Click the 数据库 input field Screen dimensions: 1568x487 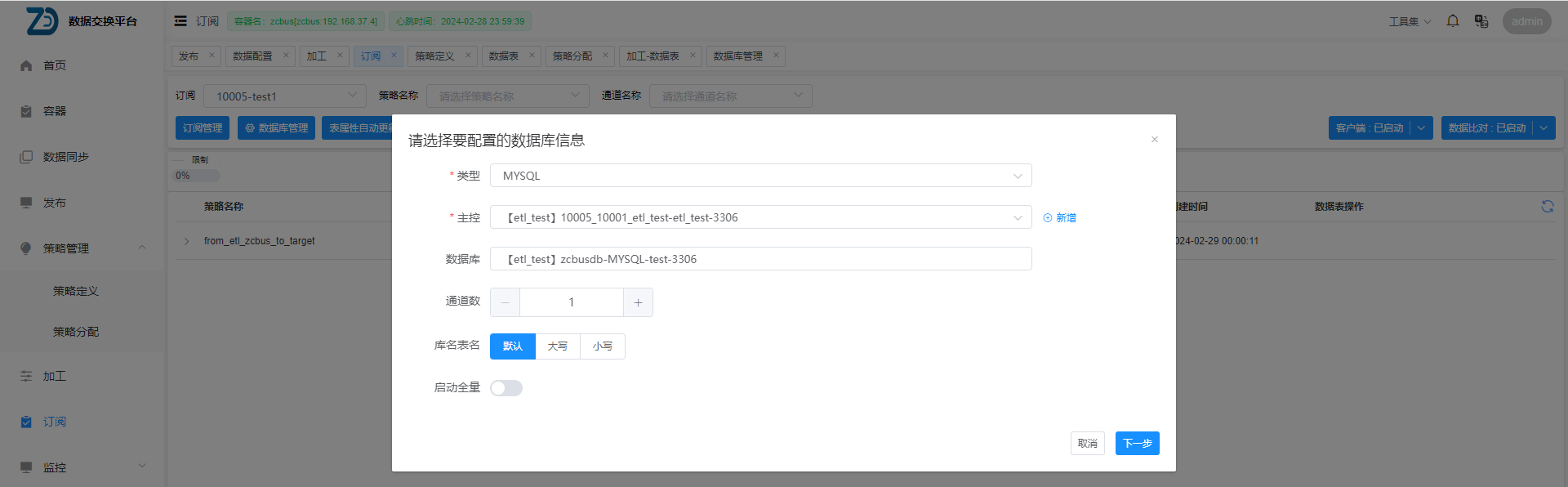tap(760, 259)
